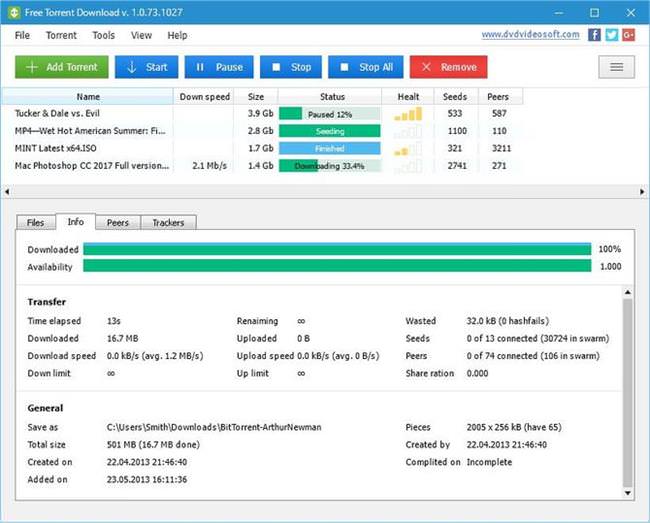Open the Help menu
The image size is (650, 523).
pyautogui.click(x=177, y=36)
